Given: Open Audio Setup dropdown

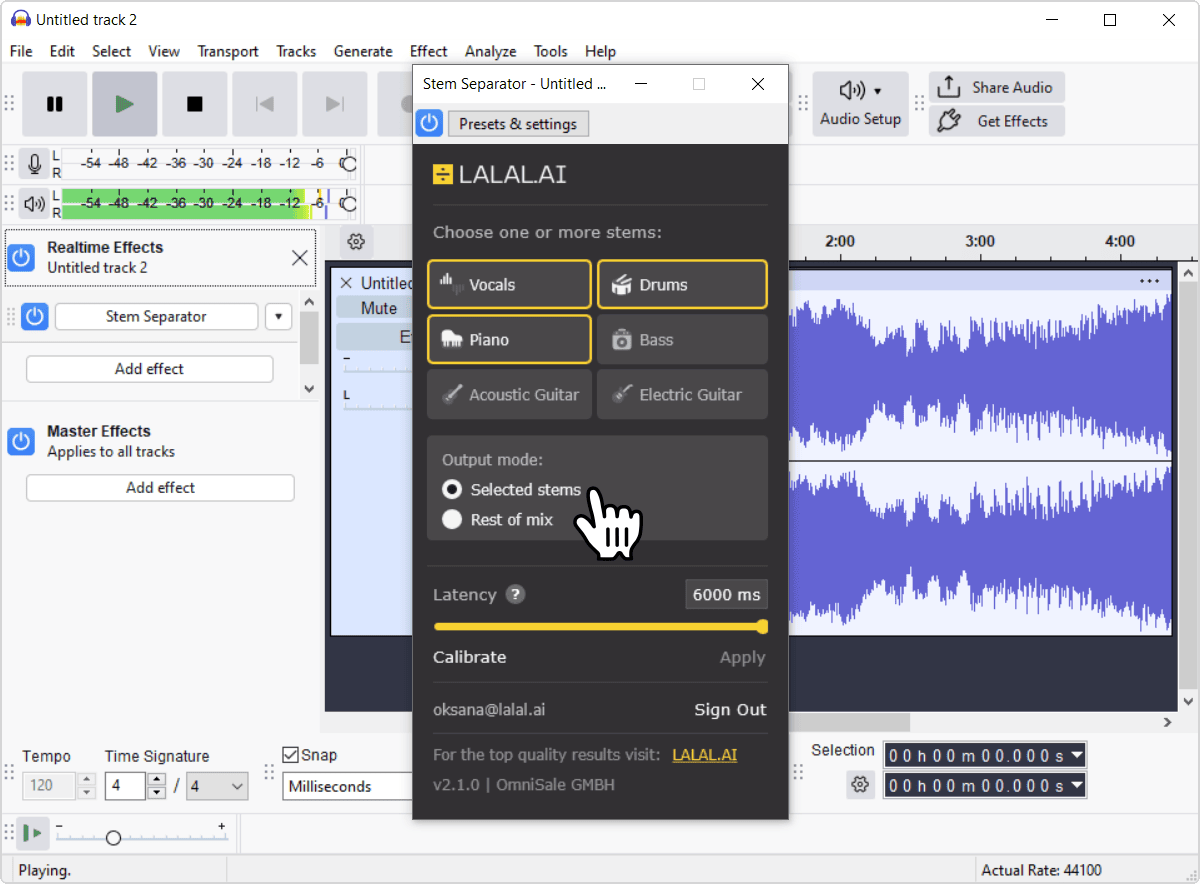Looking at the screenshot, I should point(861,104).
